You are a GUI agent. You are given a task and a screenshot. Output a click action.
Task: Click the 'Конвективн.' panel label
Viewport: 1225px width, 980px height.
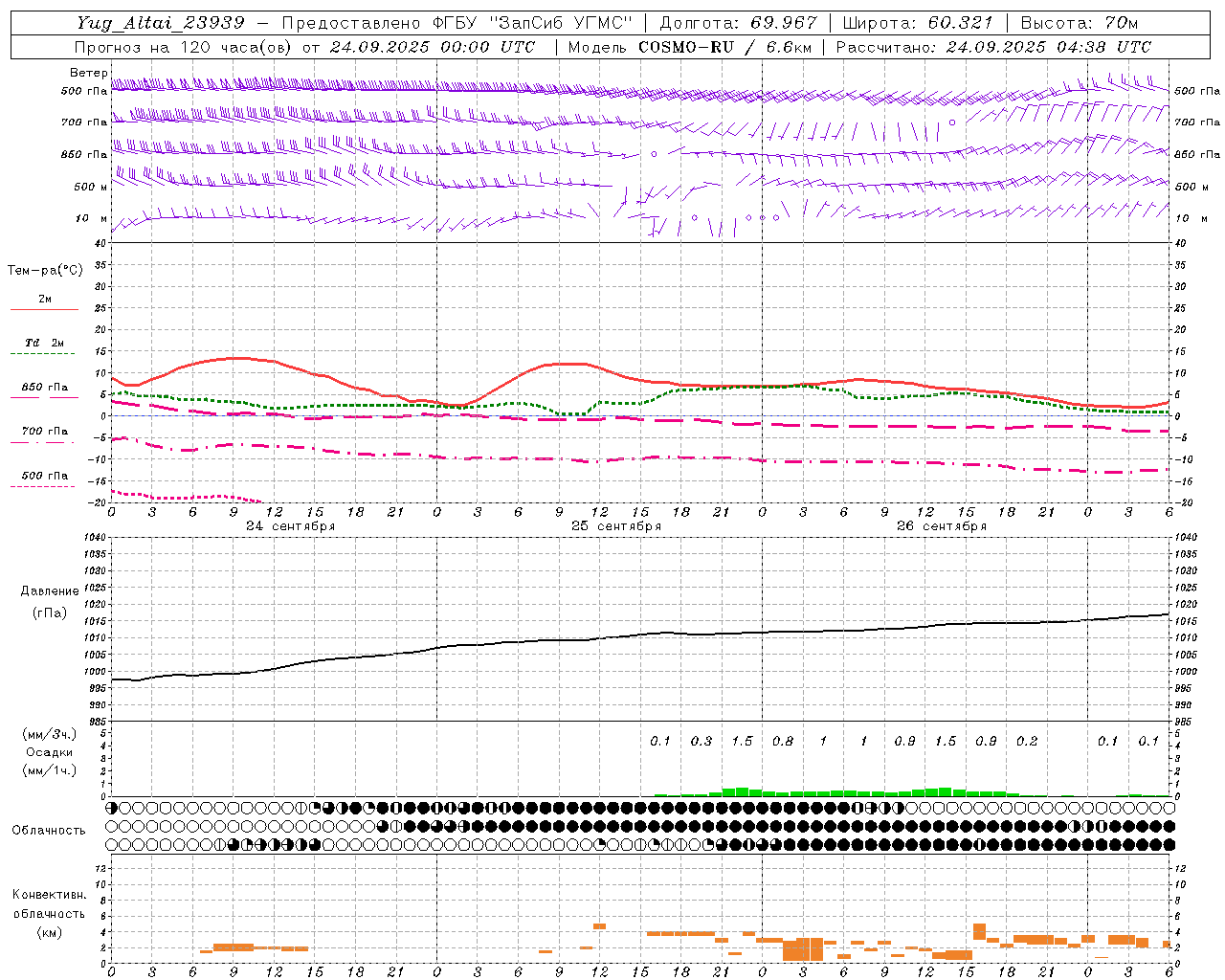[49, 895]
